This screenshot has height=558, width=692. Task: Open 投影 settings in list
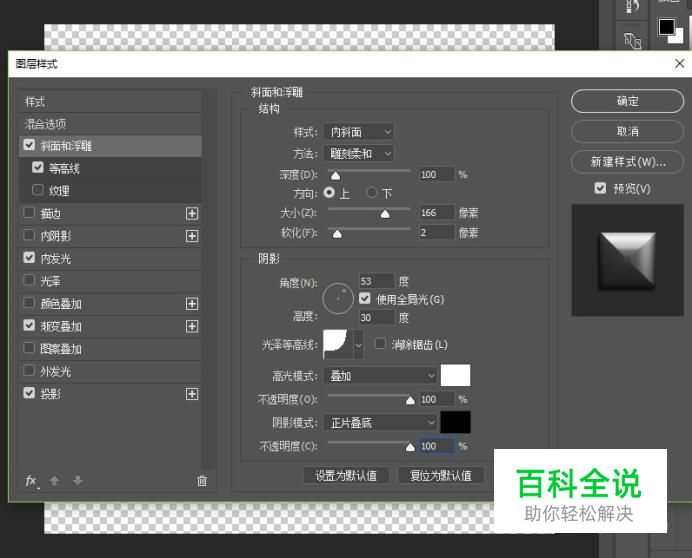coord(110,394)
